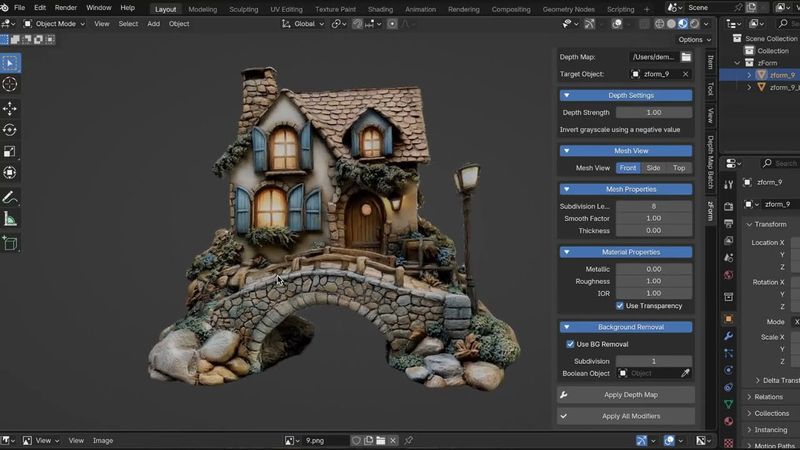Switch to solid viewport shading
800x450 pixels.
pos(671,23)
